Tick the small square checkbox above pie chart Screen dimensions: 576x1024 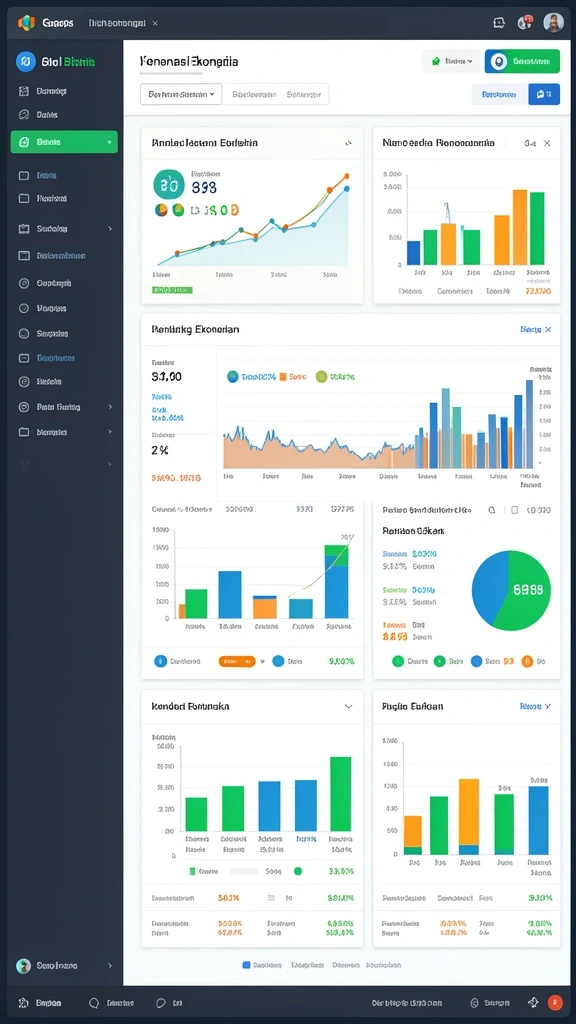pos(515,510)
